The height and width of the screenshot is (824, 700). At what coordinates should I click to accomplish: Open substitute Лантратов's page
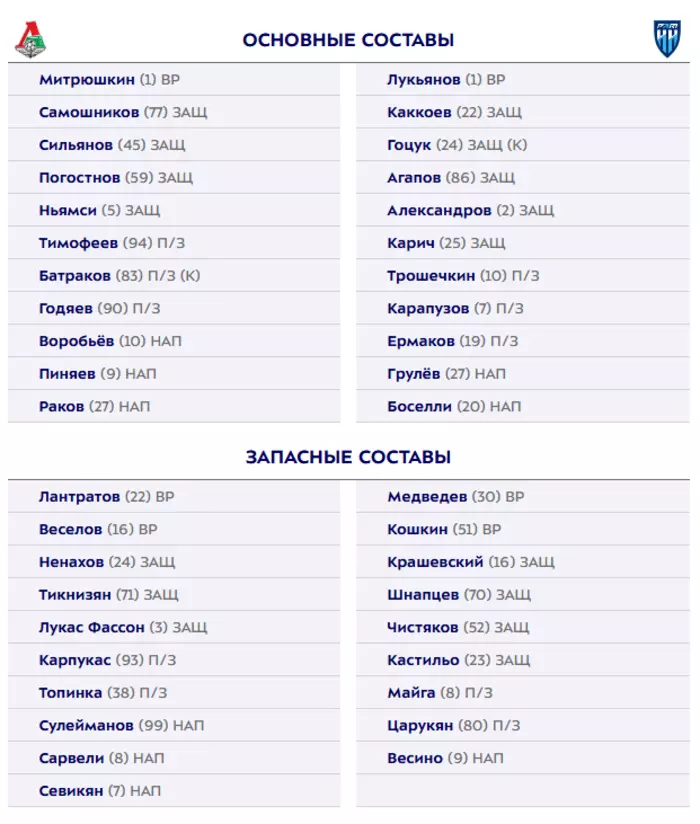pyautogui.click(x=80, y=497)
